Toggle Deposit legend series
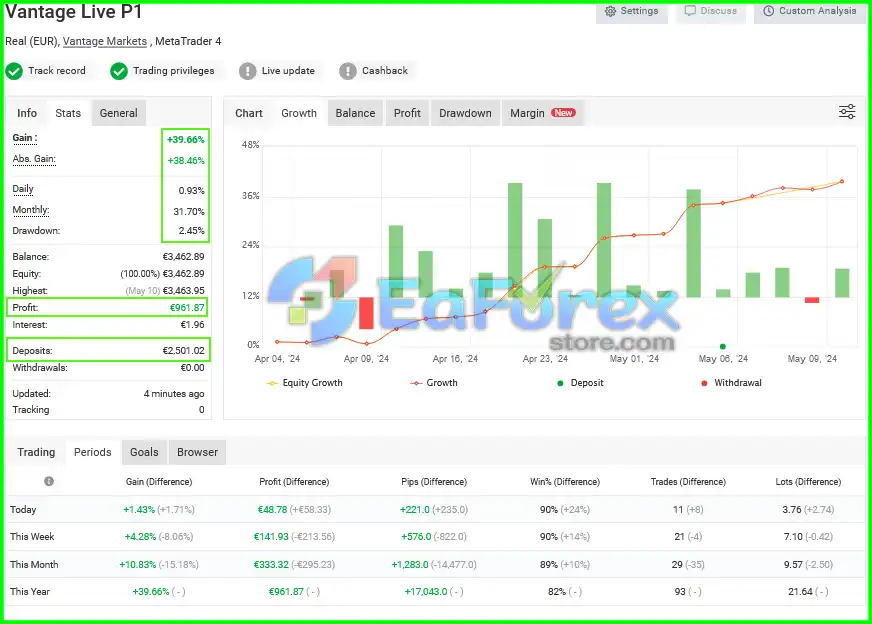Viewport: 872px width, 624px height. point(580,383)
